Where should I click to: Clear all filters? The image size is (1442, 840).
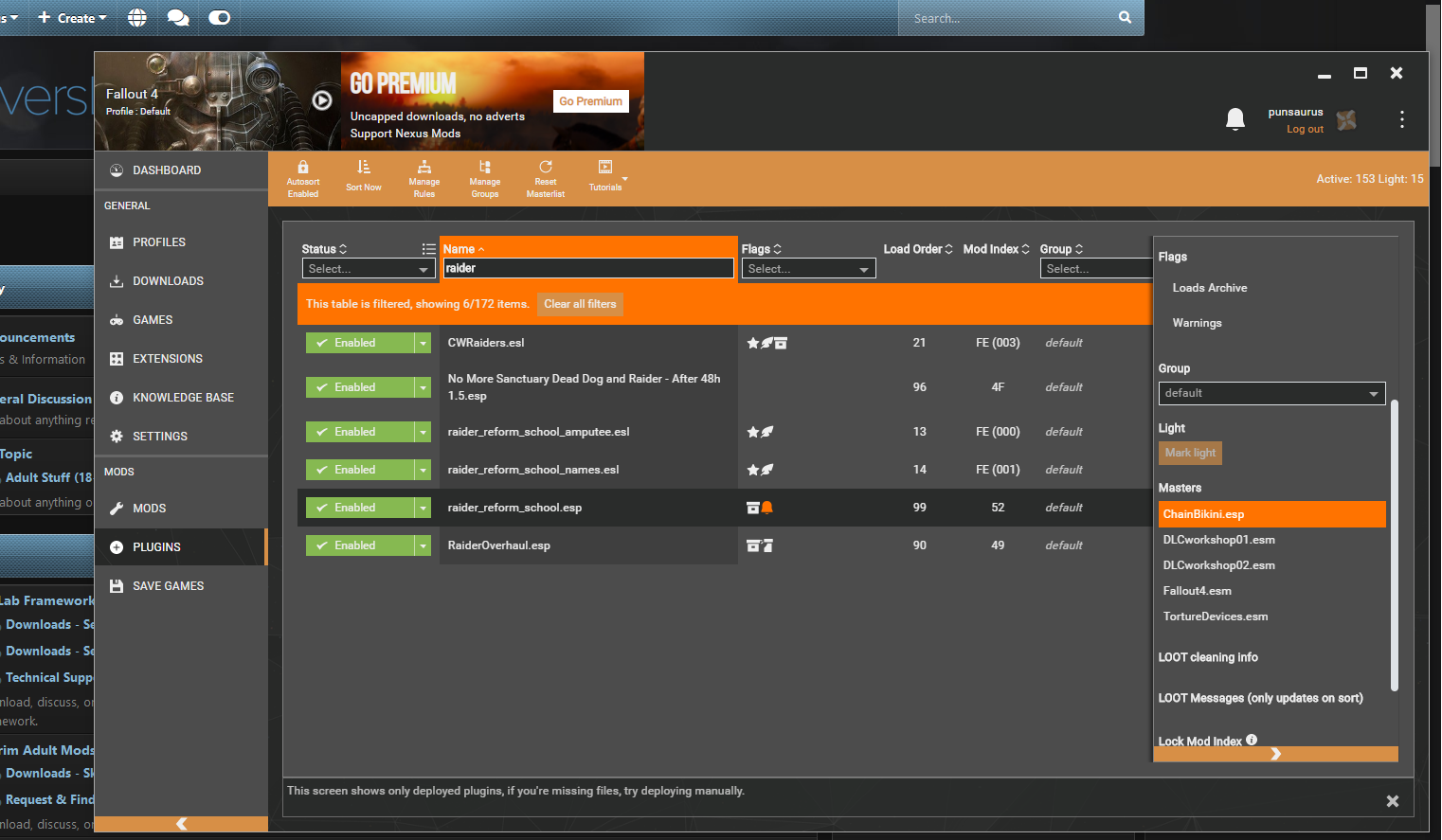(580, 304)
